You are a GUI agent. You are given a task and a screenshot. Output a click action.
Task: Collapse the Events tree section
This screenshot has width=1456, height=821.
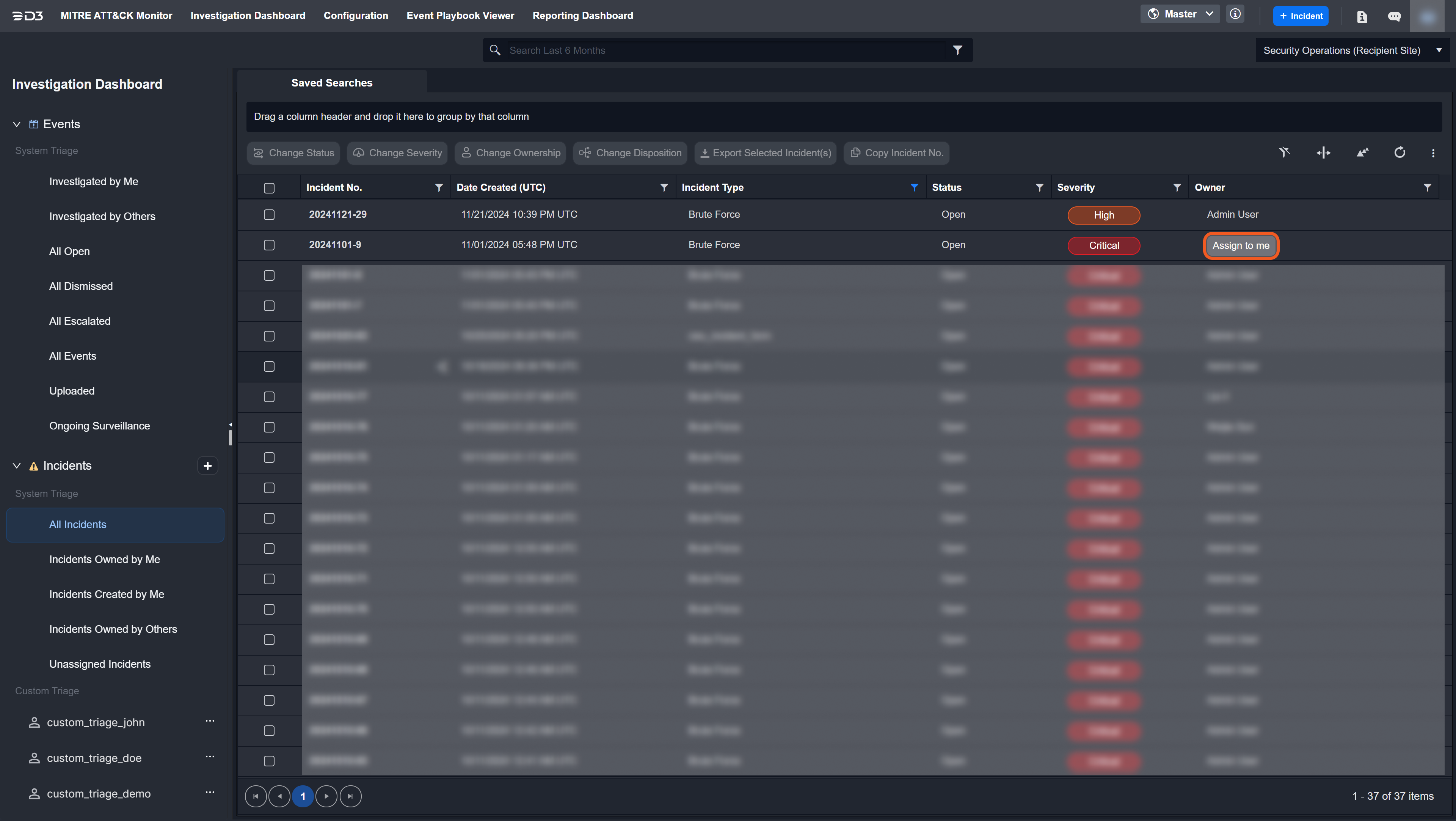point(17,124)
